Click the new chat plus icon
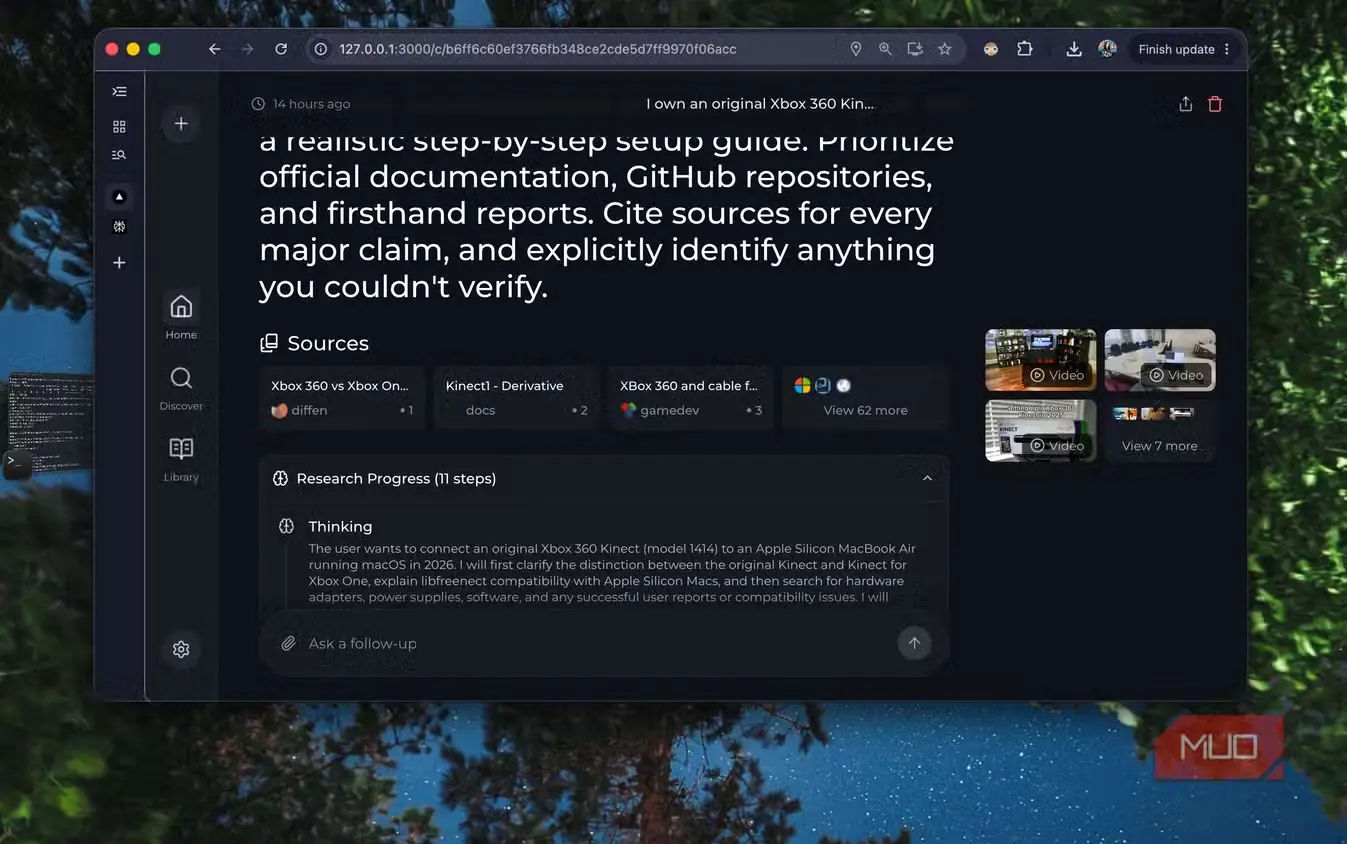 [181, 124]
